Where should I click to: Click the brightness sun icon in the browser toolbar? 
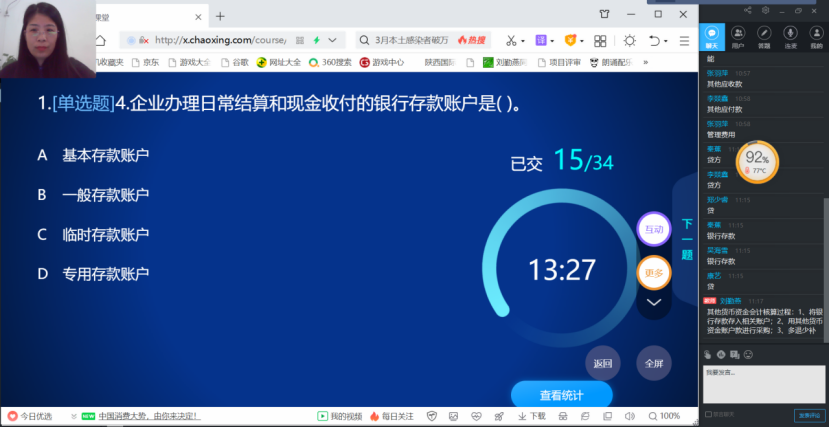(x=629, y=40)
